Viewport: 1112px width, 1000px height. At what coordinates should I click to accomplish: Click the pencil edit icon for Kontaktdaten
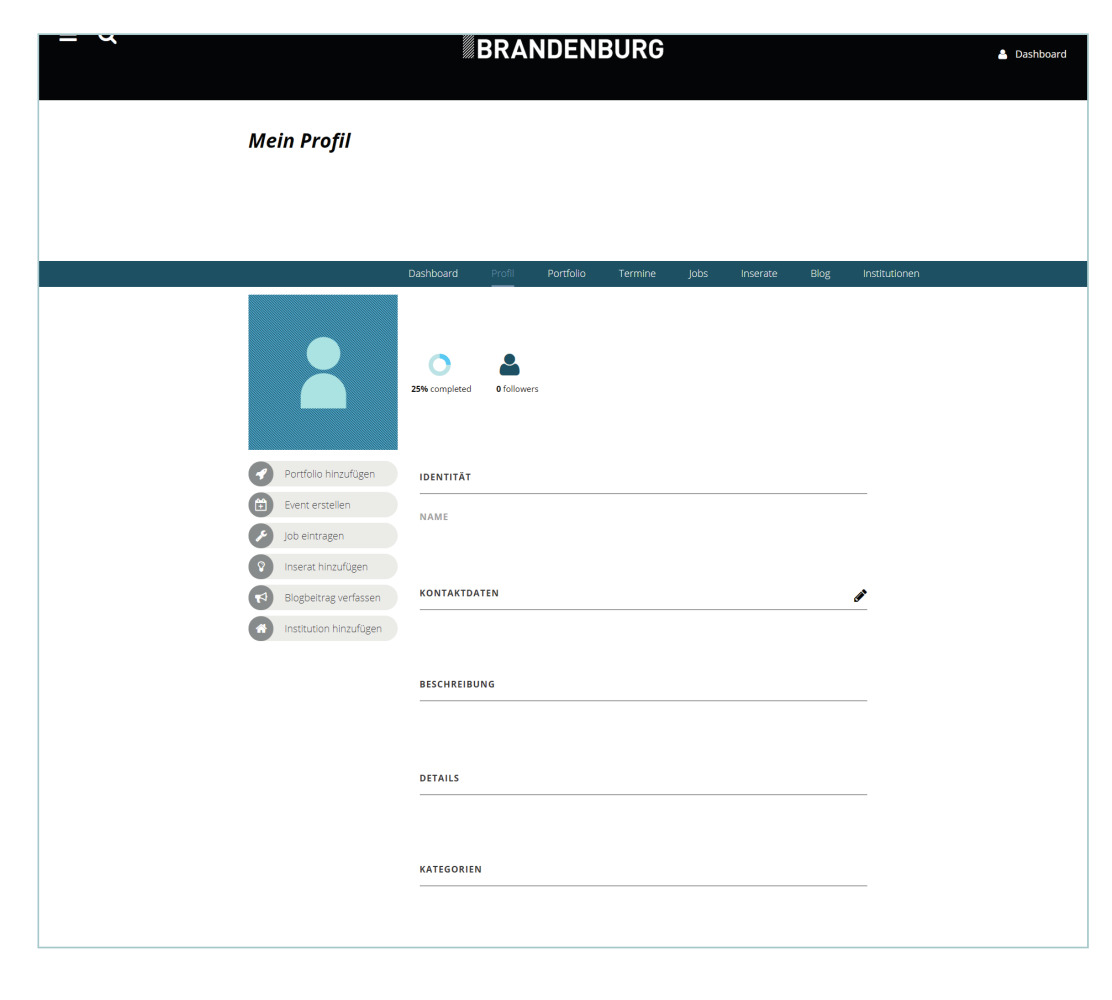click(859, 595)
